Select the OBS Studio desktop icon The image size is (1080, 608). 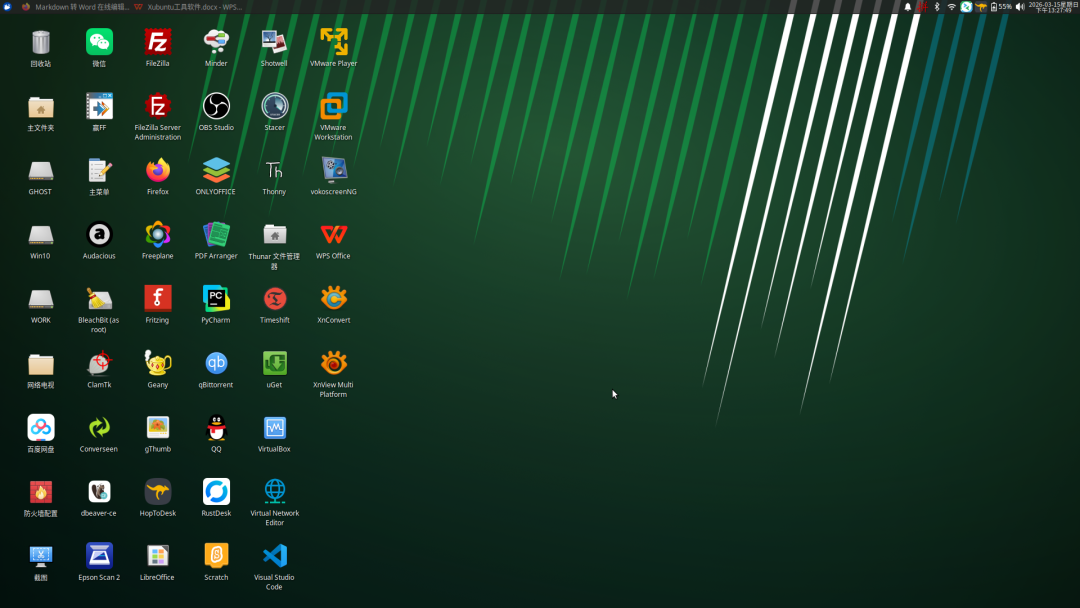coord(216,112)
